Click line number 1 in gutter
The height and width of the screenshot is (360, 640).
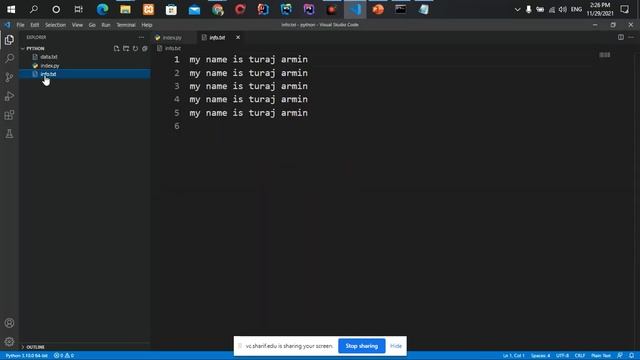point(176,60)
